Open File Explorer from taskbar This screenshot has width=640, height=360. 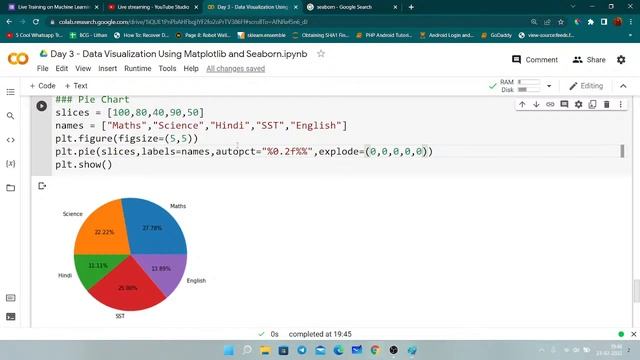click(x=265, y=350)
